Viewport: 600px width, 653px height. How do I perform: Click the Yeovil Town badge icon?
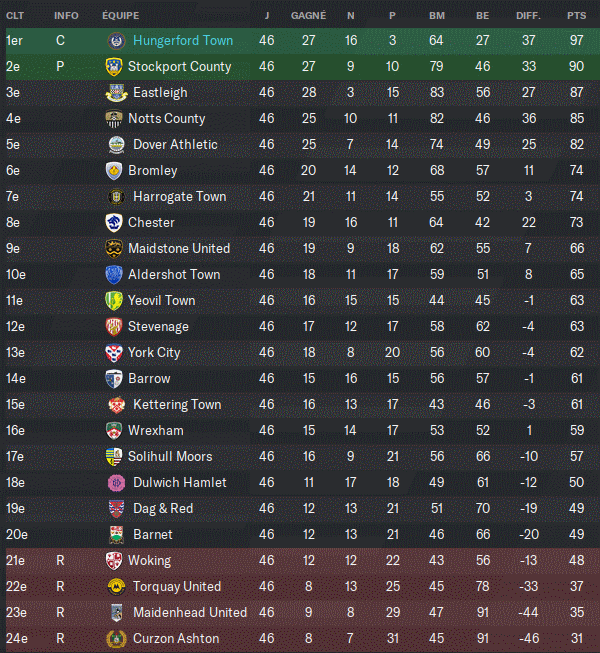click(x=113, y=301)
